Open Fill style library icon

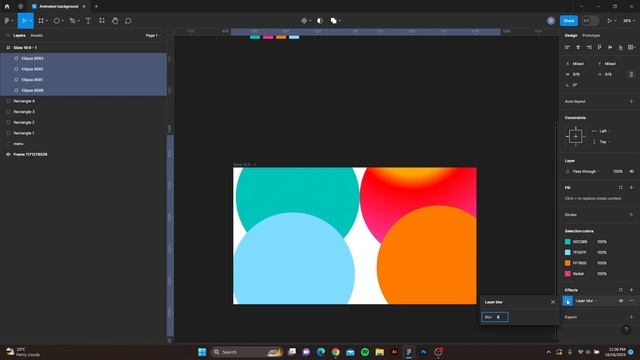621,188
